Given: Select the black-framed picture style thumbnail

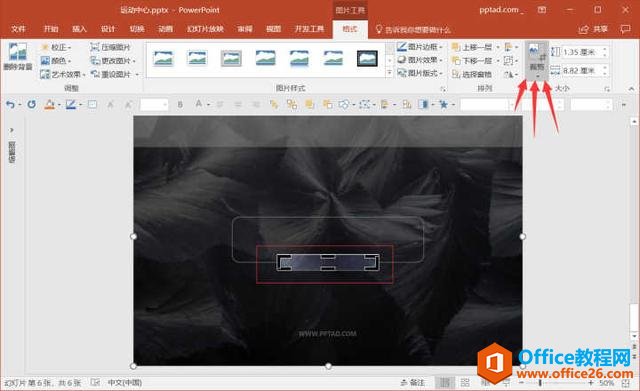Looking at the screenshot, I should (367, 58).
